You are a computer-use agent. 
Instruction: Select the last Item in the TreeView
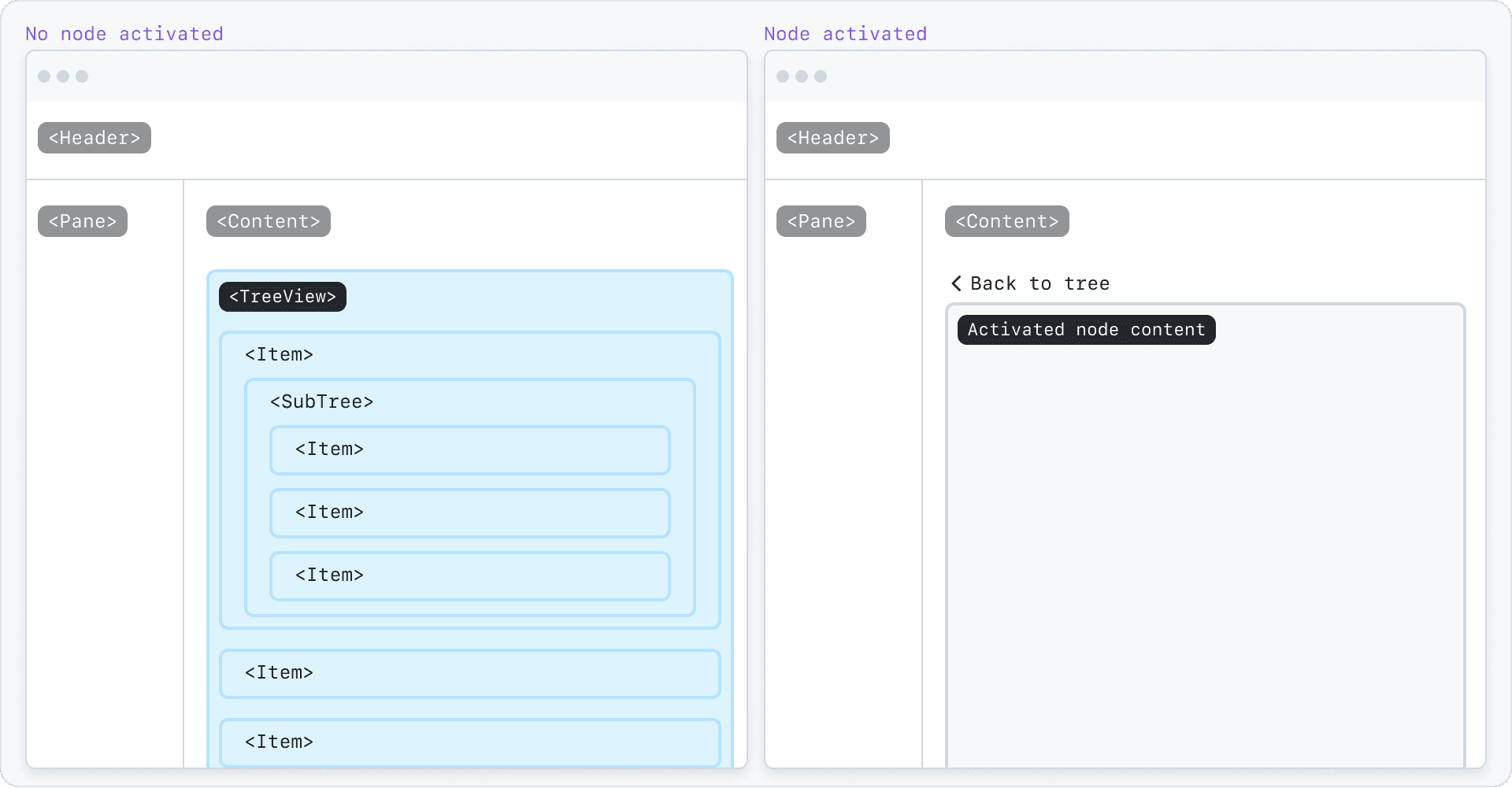(470, 742)
